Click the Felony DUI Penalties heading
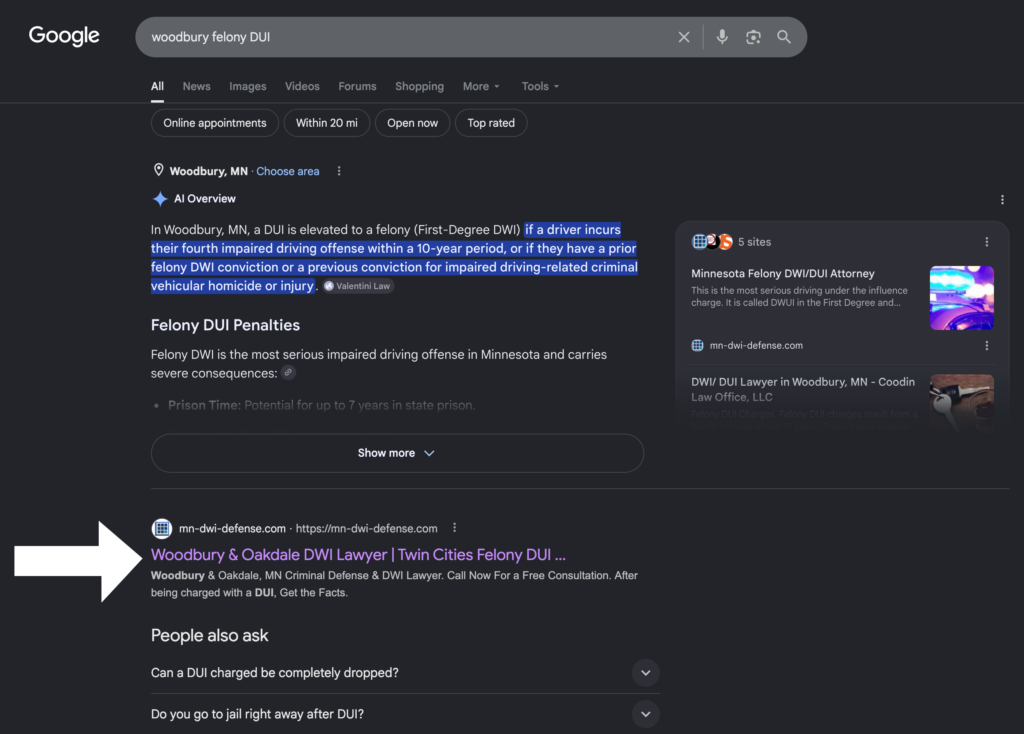1024x734 pixels. coord(225,325)
